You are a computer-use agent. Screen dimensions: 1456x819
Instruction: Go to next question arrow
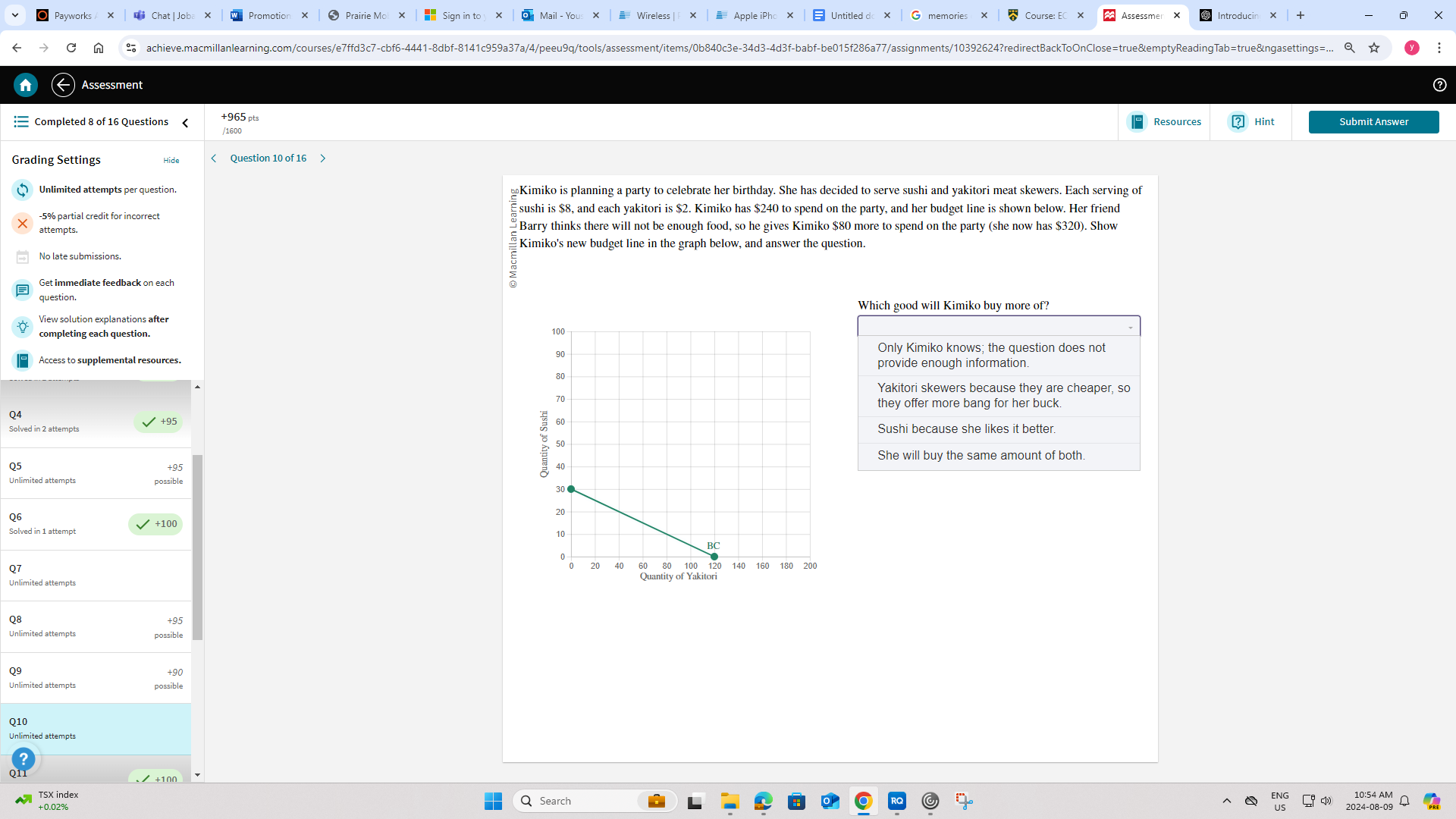tap(323, 158)
